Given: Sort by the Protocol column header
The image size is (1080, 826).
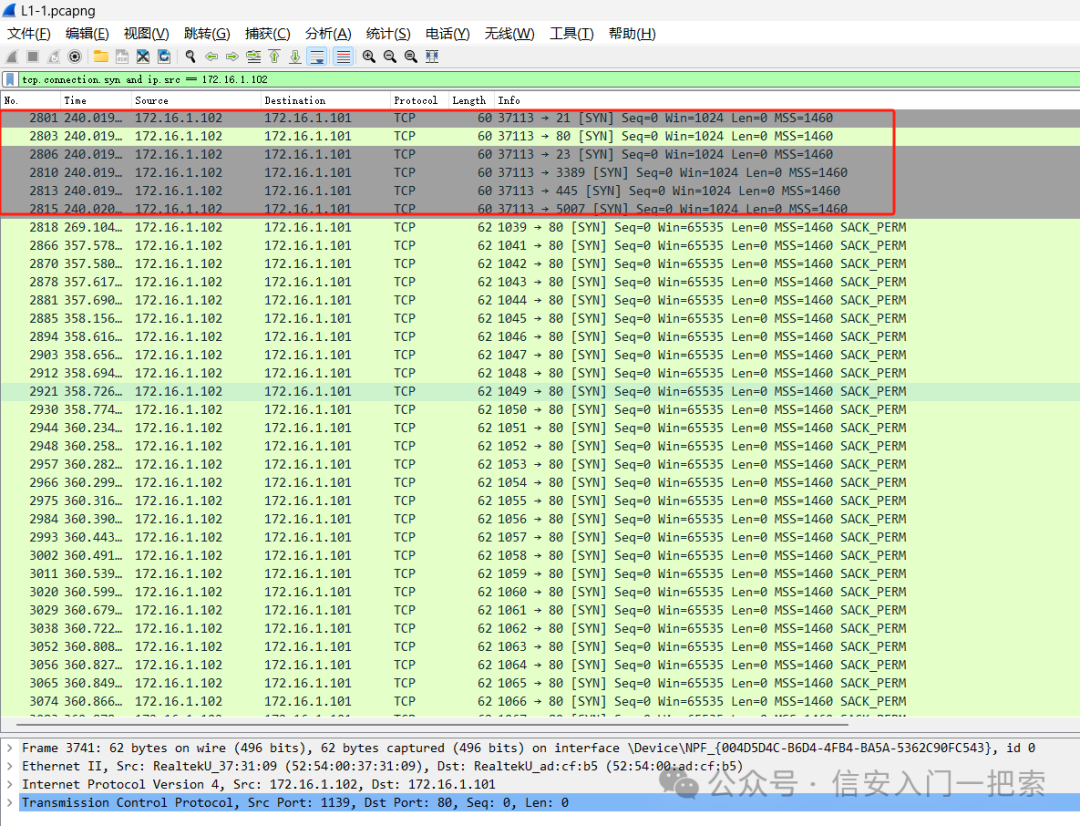Looking at the screenshot, I should tap(420, 101).
